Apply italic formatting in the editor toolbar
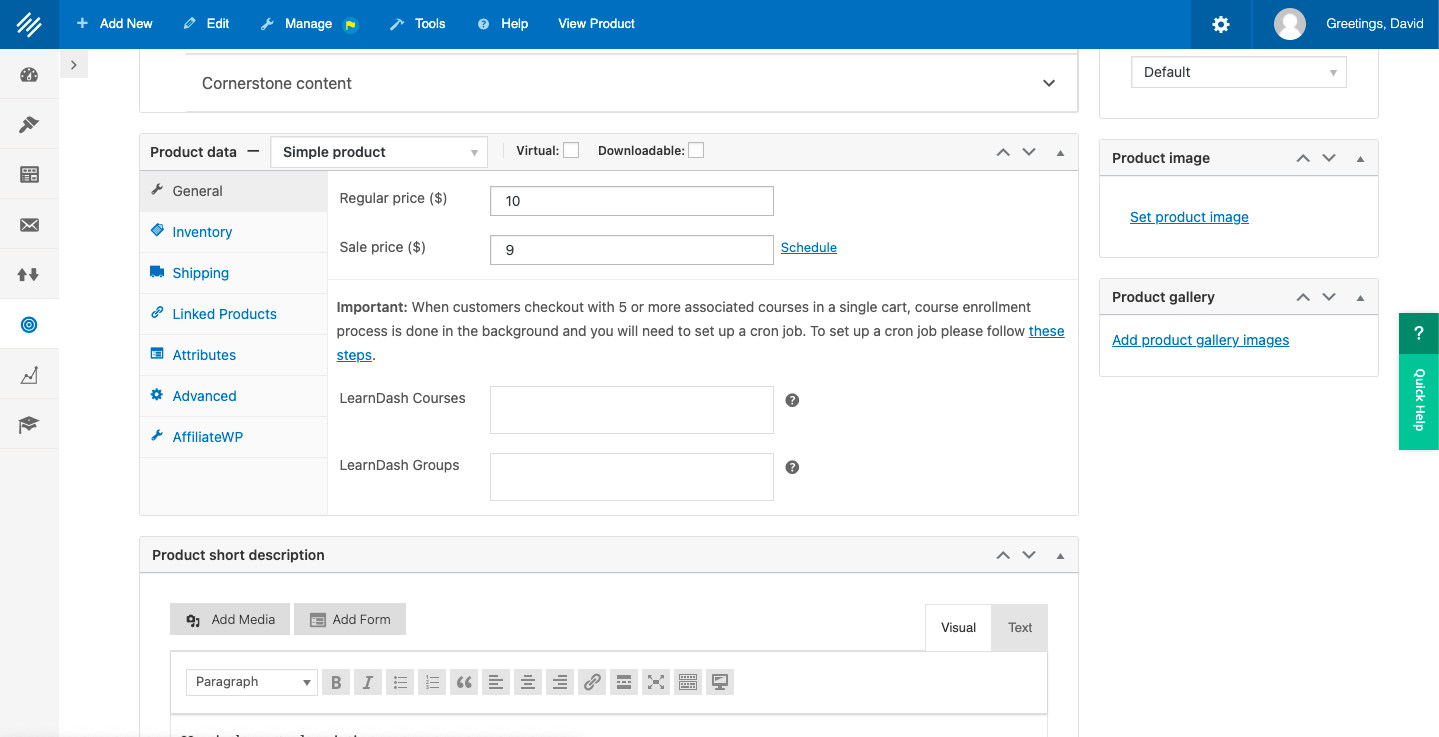Viewport: 1439px width, 737px height. tap(368, 681)
